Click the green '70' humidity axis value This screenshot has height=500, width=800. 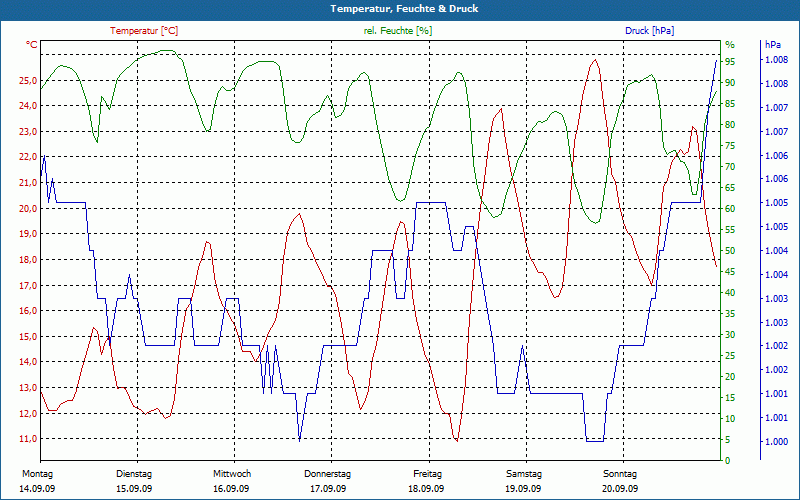point(730,167)
